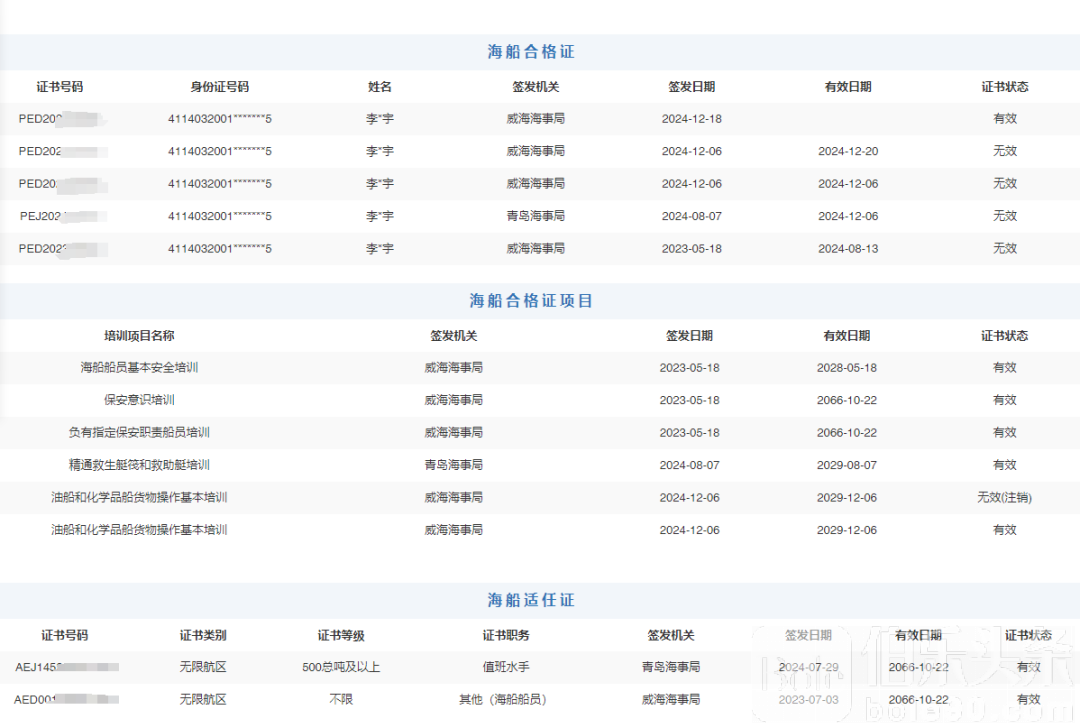
Task: Click the valid date 2029-08-07
Action: 847,465
